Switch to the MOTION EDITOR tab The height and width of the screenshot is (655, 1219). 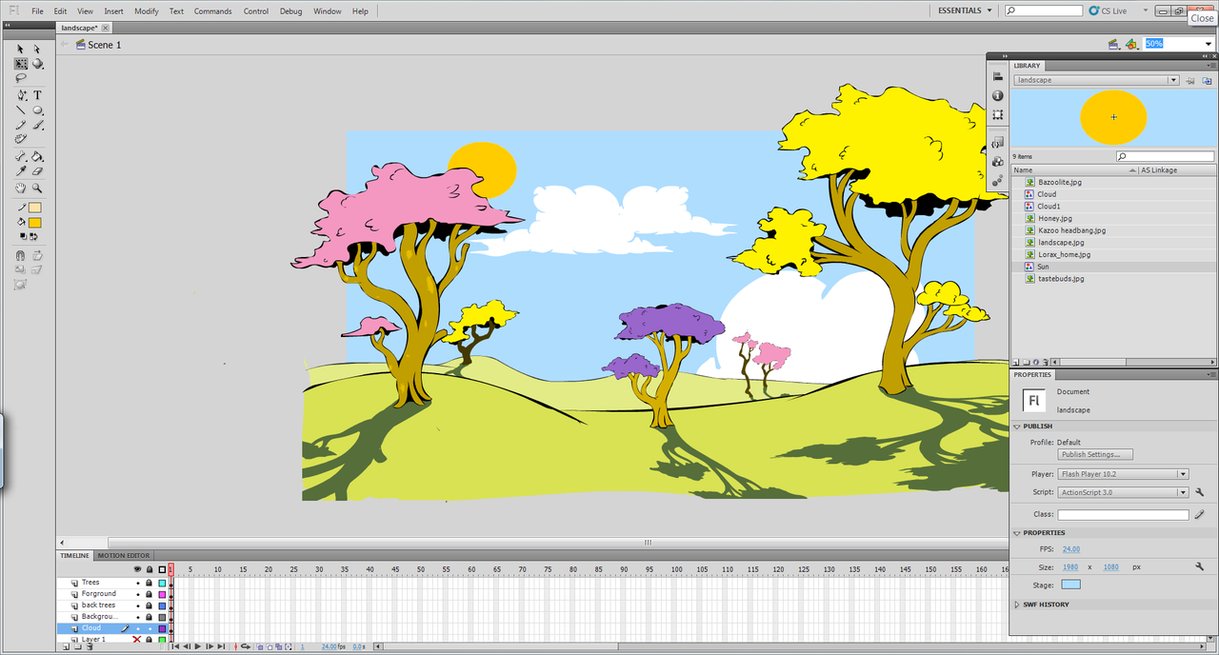tap(124, 555)
